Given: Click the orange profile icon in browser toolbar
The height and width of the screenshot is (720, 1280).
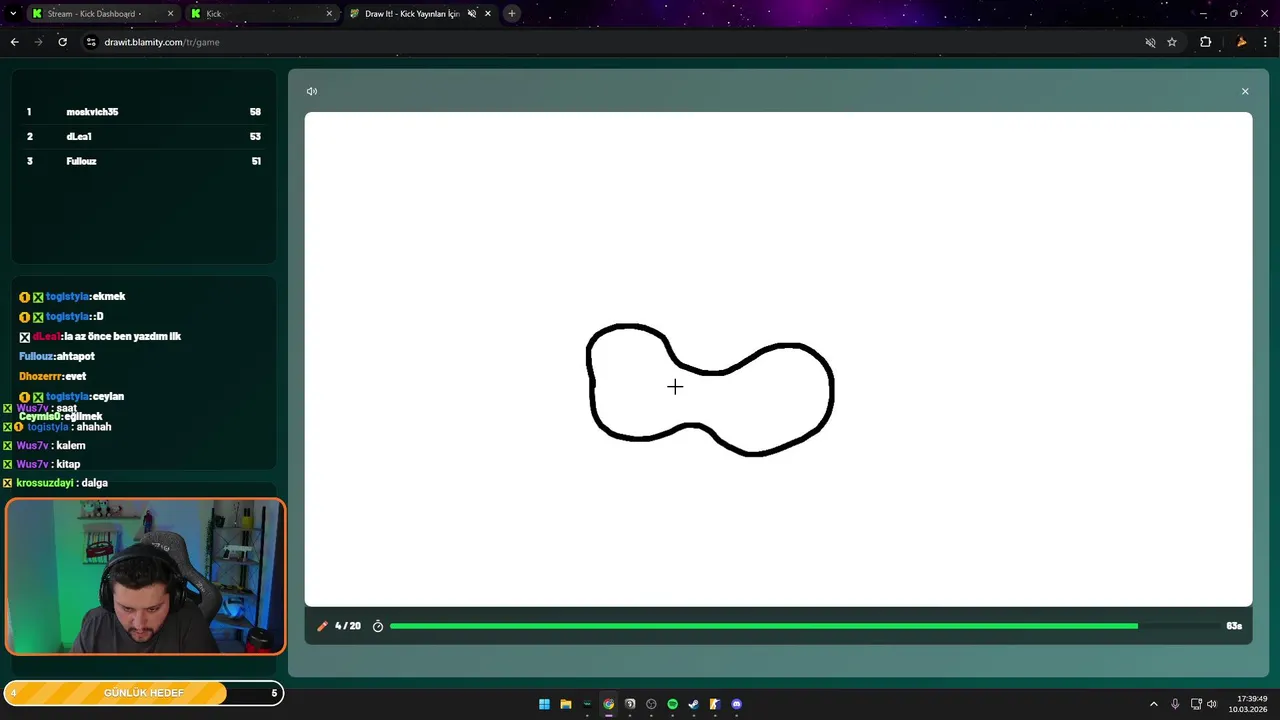Looking at the screenshot, I should pos(1241,42).
